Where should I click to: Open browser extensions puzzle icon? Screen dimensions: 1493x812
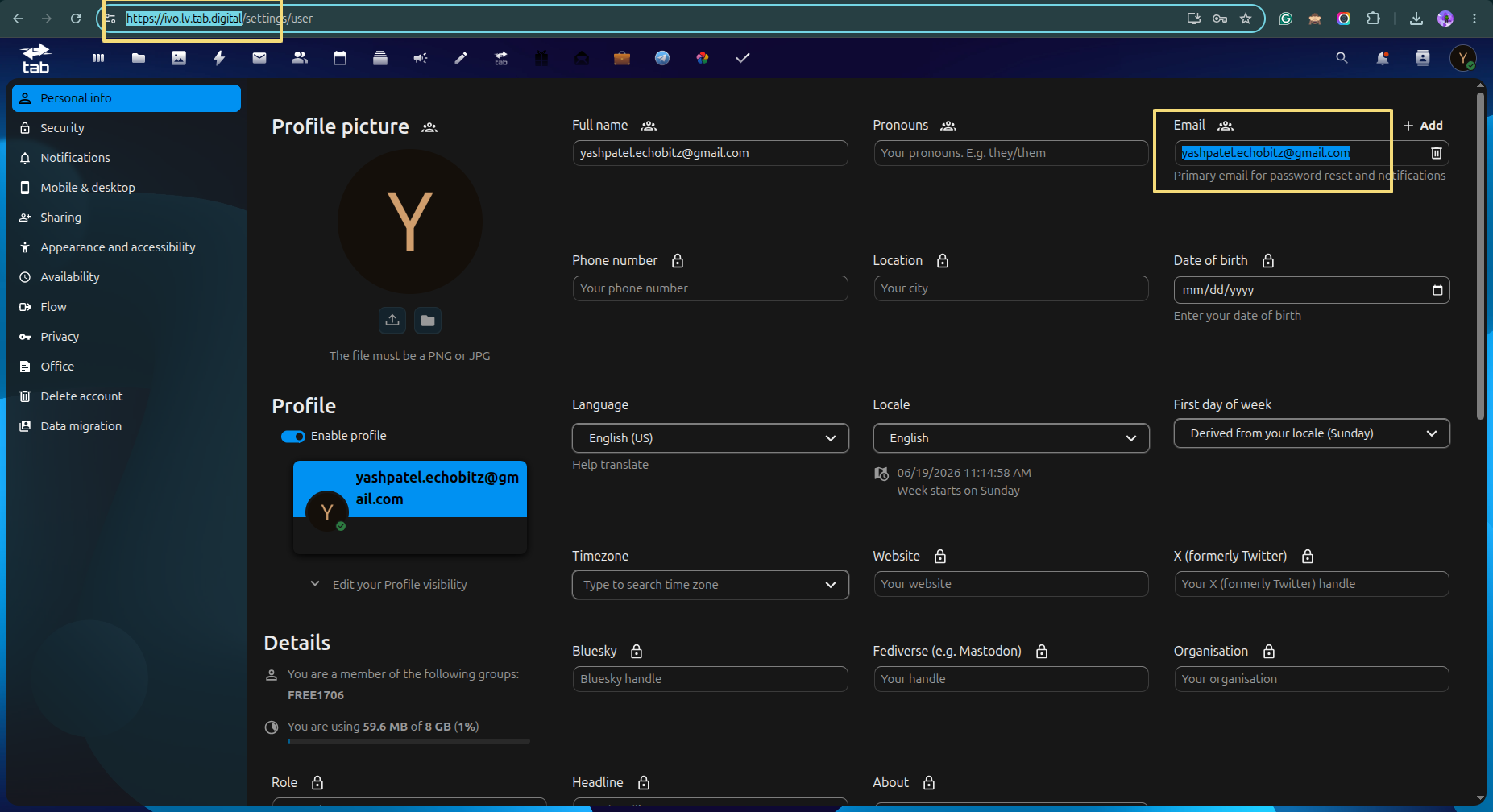pos(1374,19)
